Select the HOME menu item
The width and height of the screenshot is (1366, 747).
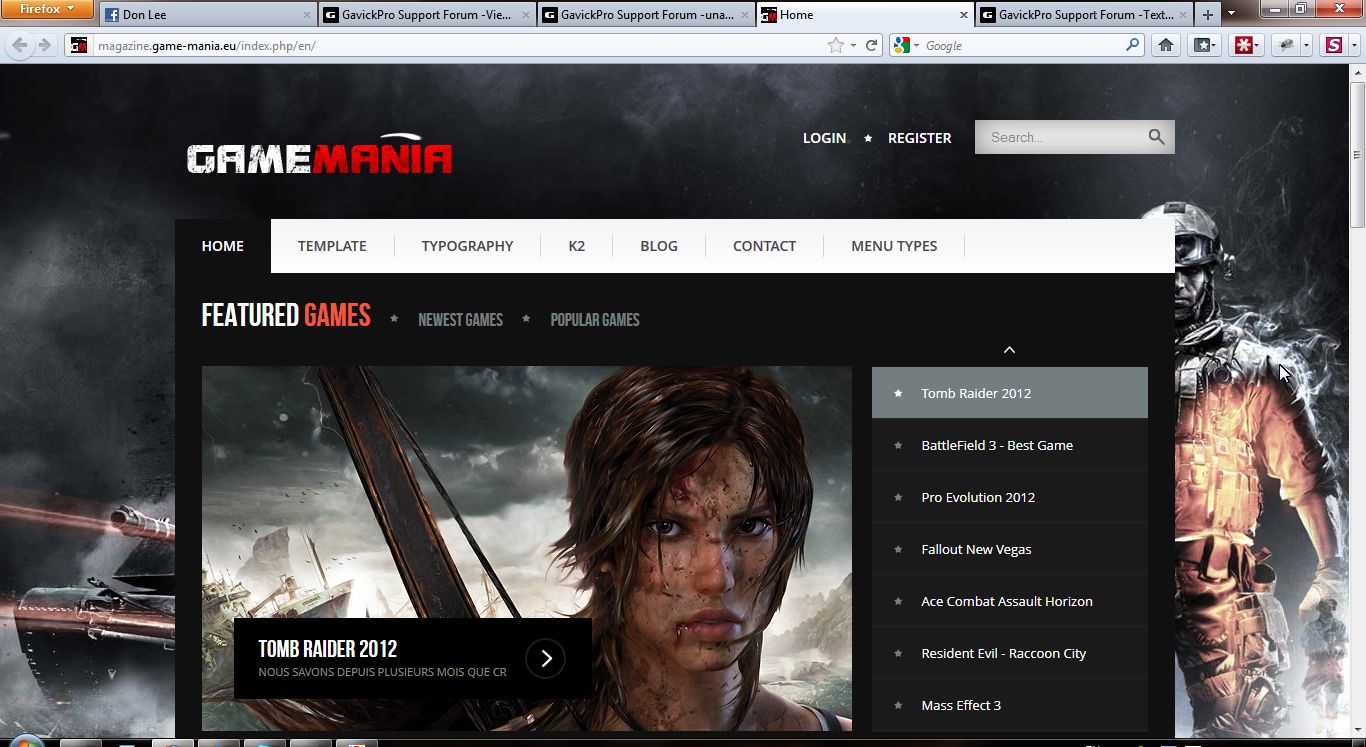(x=222, y=246)
